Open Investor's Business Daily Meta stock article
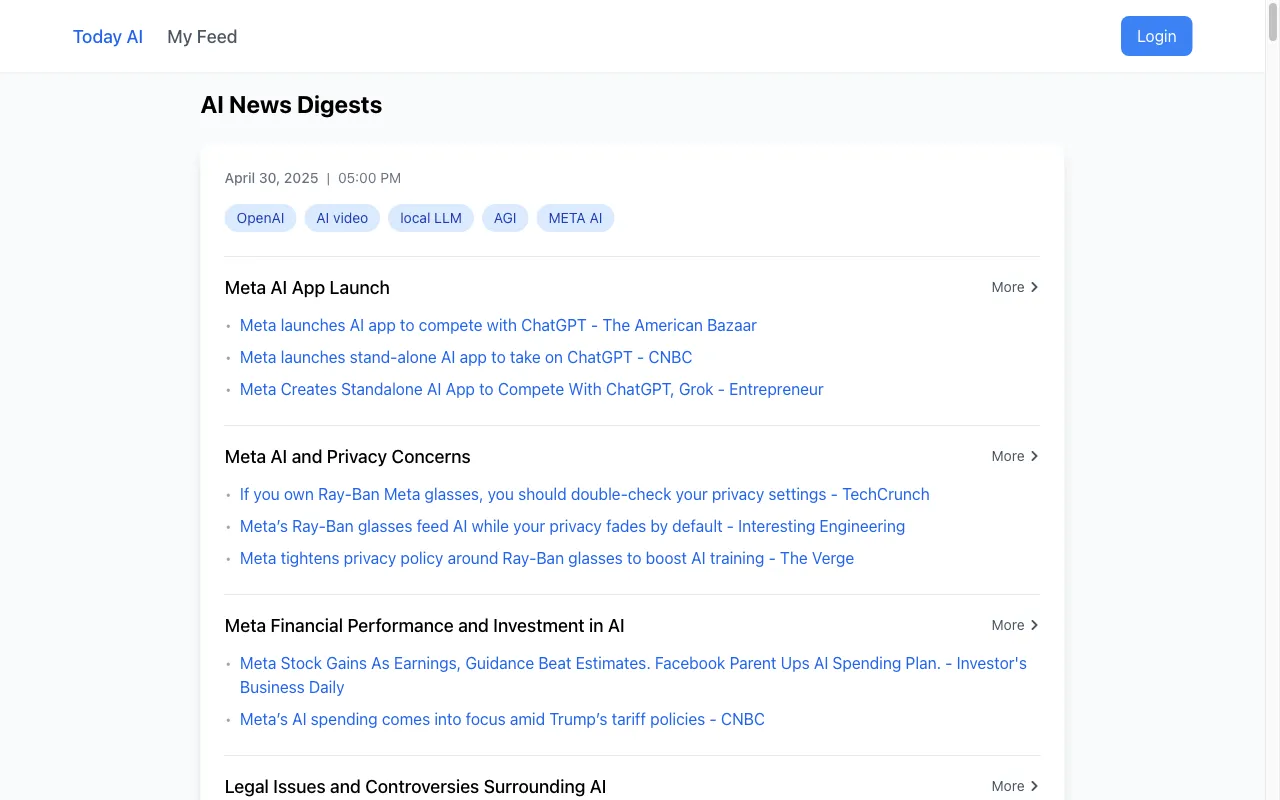Screen dimensions: 1280x800 pos(633,675)
